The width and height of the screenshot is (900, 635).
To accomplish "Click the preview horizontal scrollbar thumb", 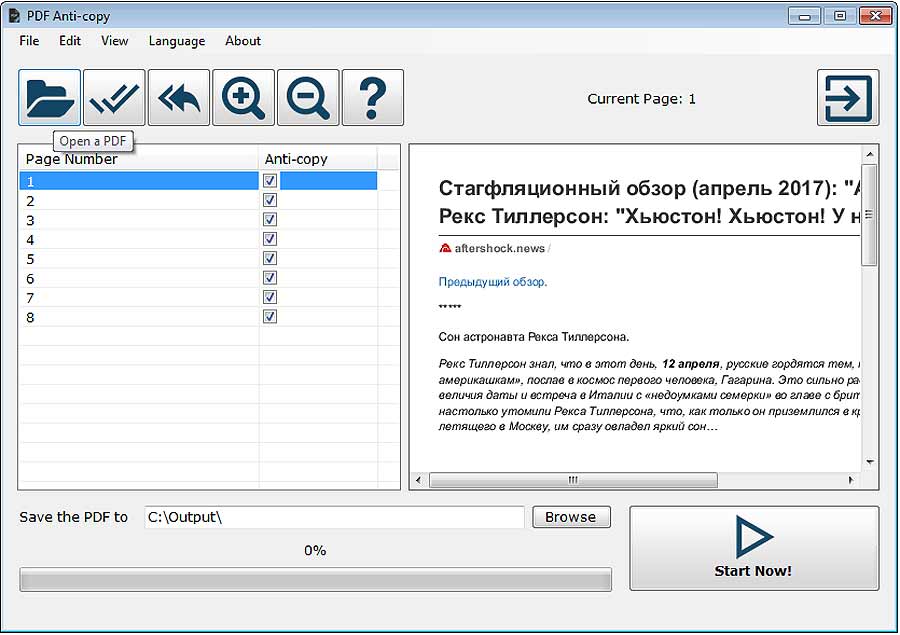I will tap(573, 480).
